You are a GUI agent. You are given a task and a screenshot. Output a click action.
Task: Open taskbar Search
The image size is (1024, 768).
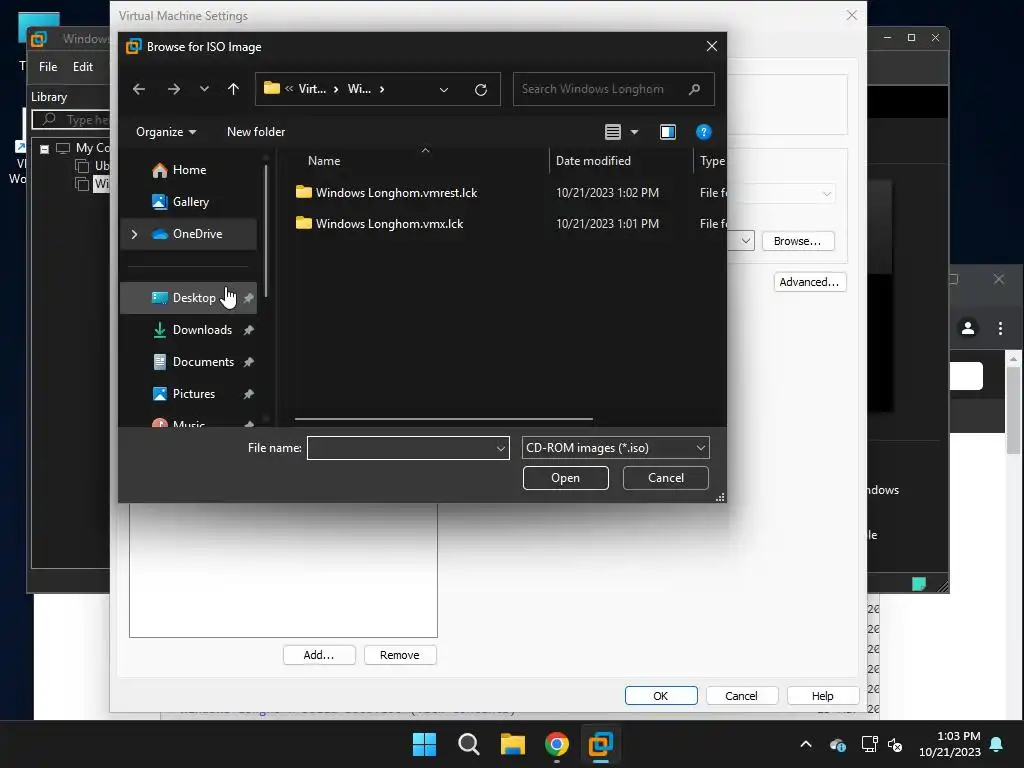(468, 744)
